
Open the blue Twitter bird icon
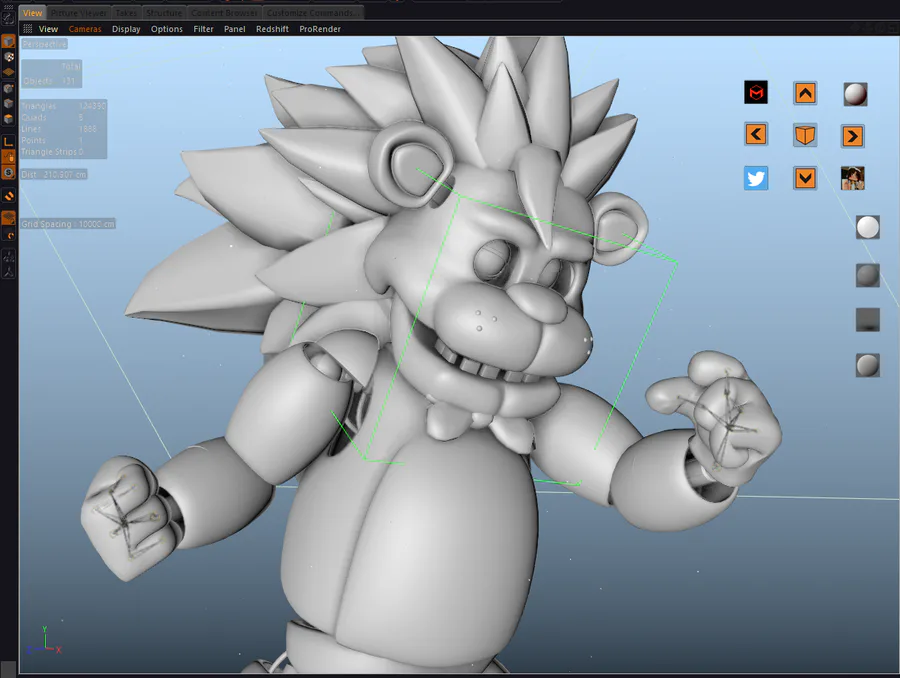756,178
